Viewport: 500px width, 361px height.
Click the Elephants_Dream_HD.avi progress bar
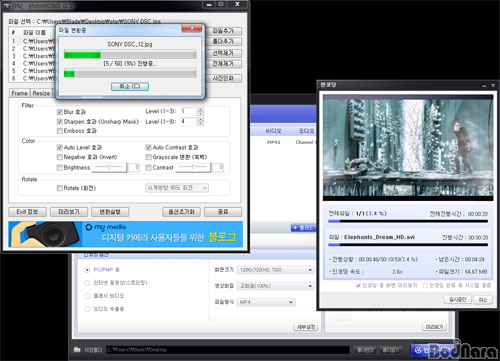[x=408, y=245]
